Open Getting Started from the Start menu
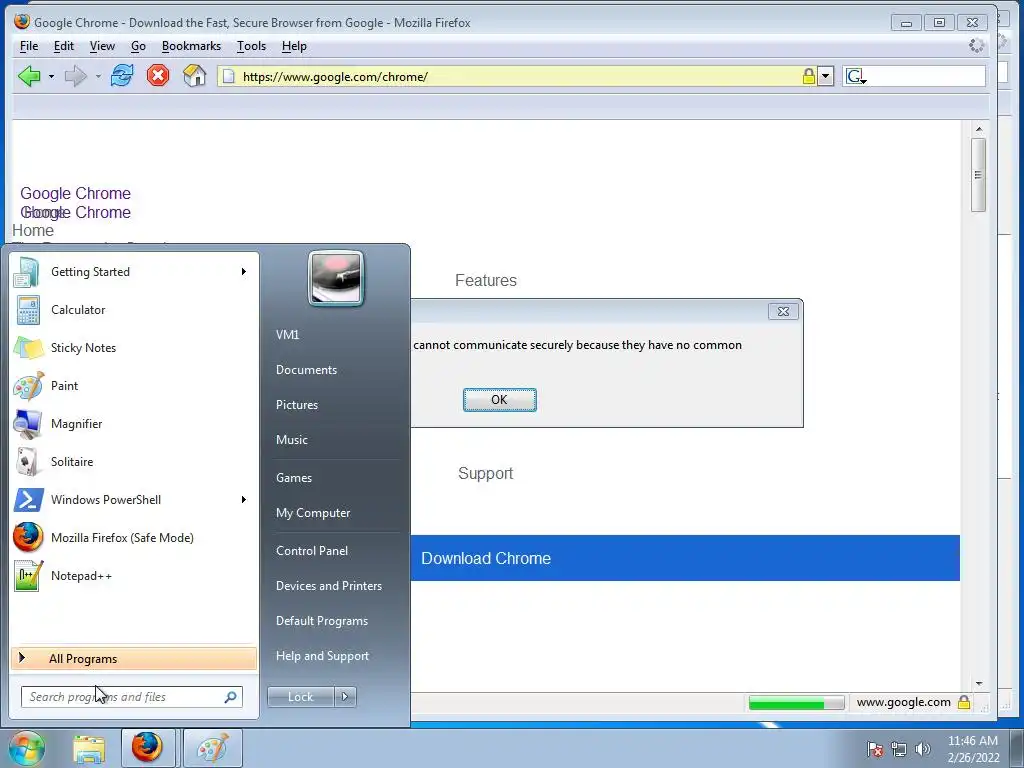Viewport: 1024px width, 768px height. coord(134,272)
